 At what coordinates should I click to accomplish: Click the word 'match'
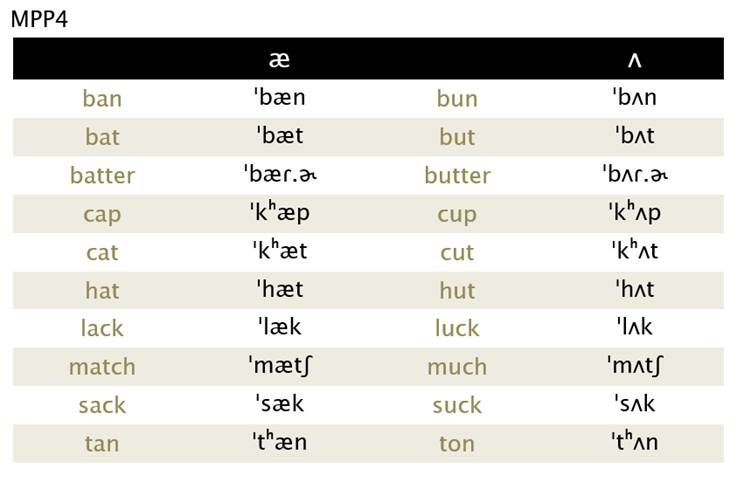pos(102,367)
